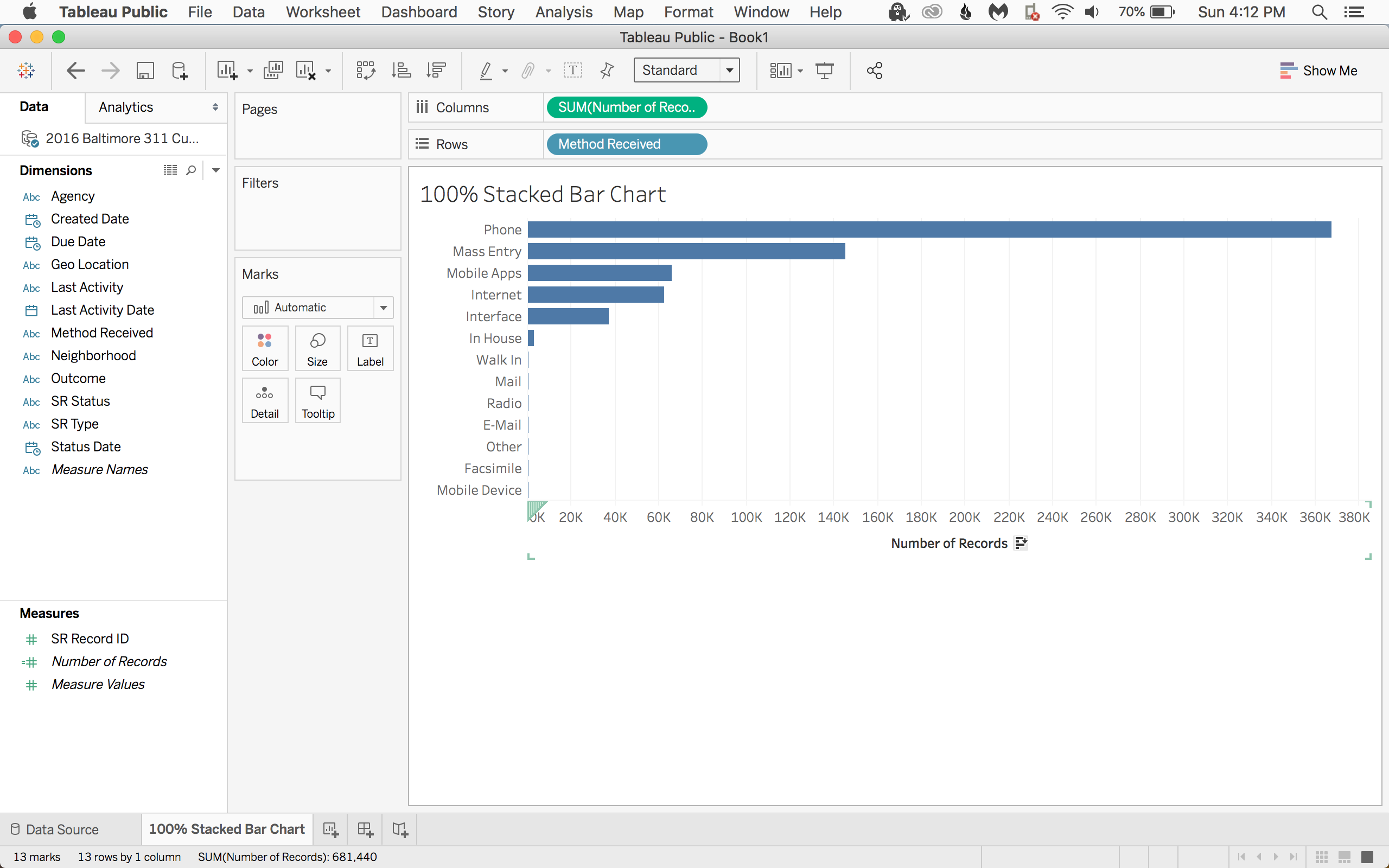Open the Worksheet menu
The width and height of the screenshot is (1389, 868).
(x=323, y=12)
